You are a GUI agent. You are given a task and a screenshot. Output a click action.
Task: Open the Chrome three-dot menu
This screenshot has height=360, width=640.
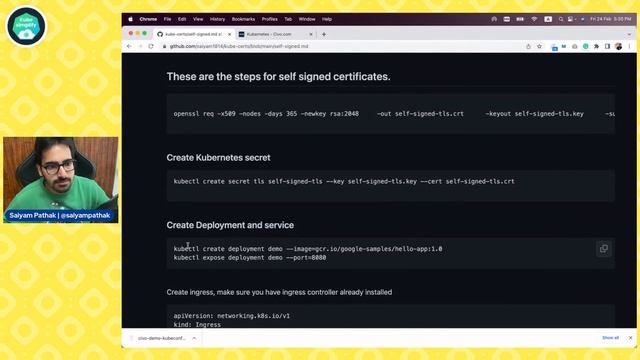point(629,47)
